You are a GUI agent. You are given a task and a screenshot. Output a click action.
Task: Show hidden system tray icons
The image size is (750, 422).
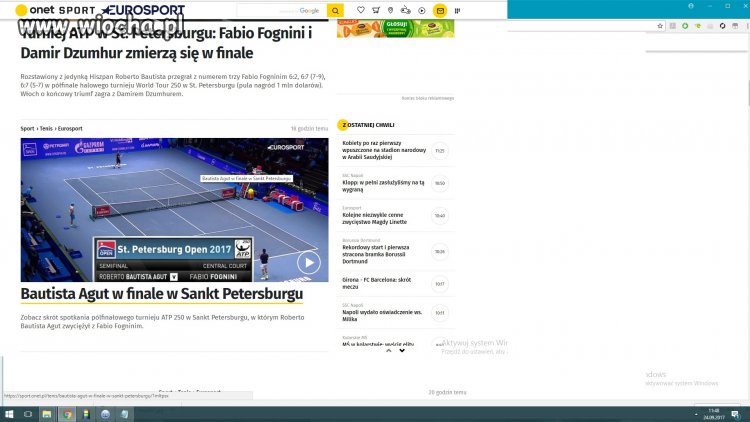pos(696,414)
